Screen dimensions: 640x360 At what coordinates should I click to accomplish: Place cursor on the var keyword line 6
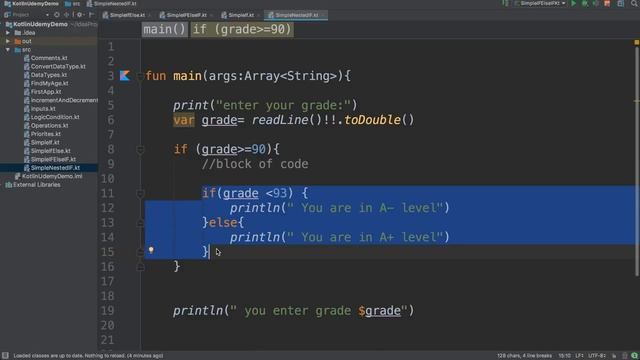184,120
